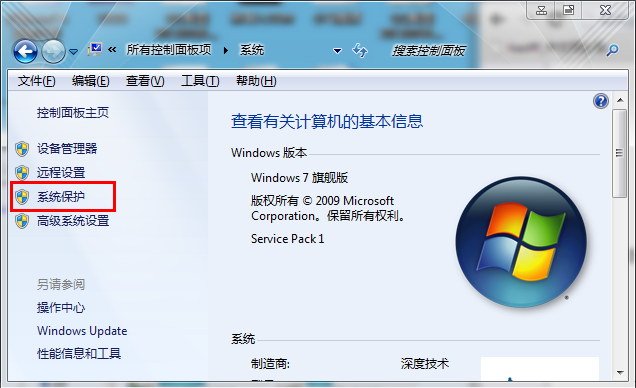Click shield icon beside 远程设置
The width and height of the screenshot is (636, 388).
click(x=22, y=173)
